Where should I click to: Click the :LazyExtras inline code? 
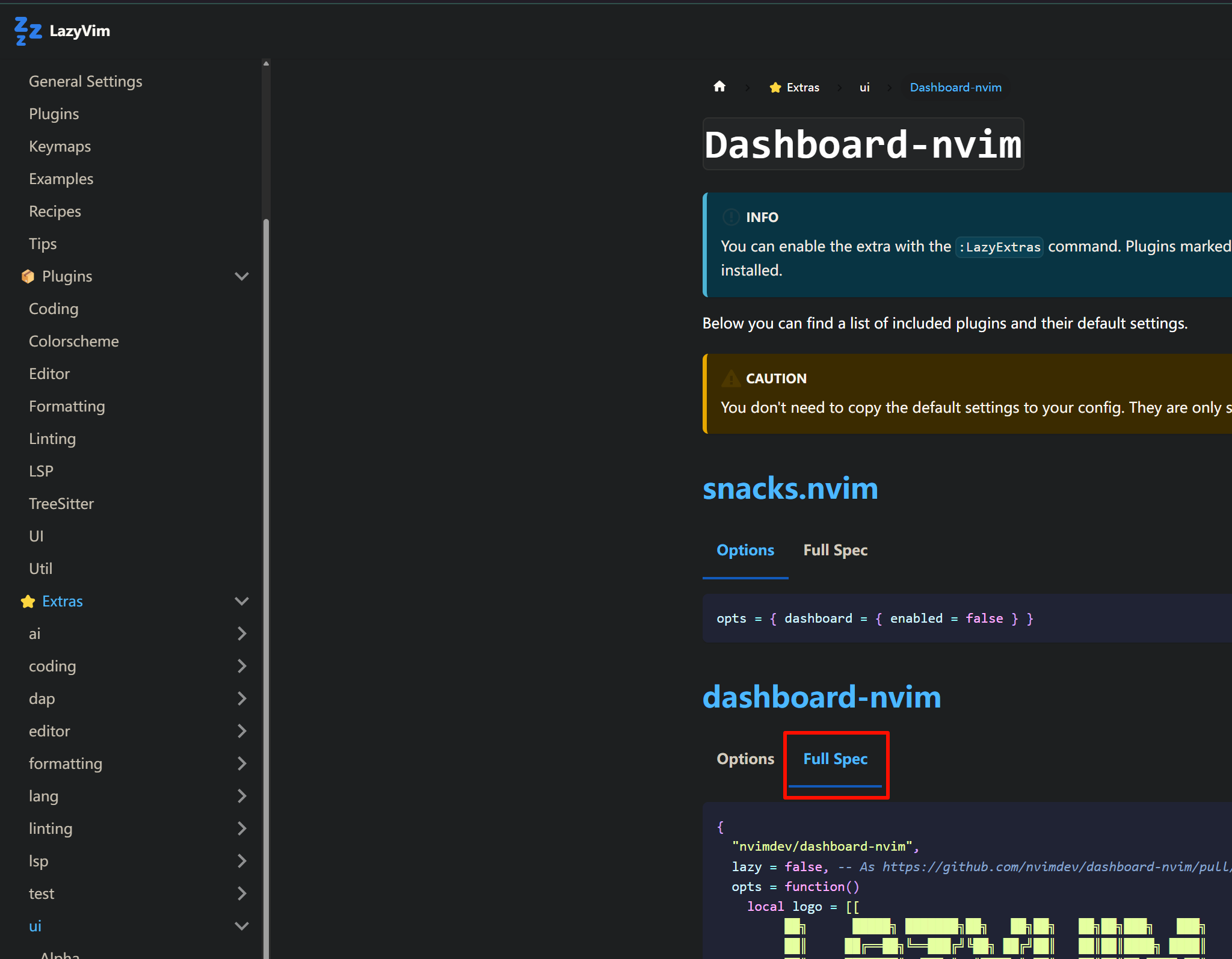(x=999, y=247)
